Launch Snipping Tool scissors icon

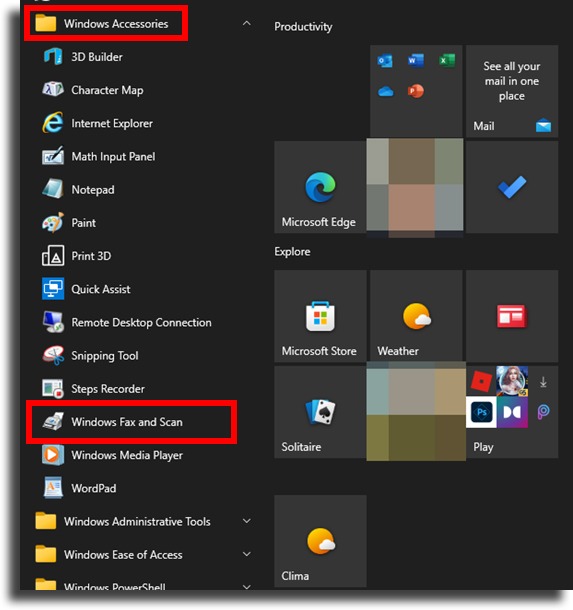click(x=53, y=356)
